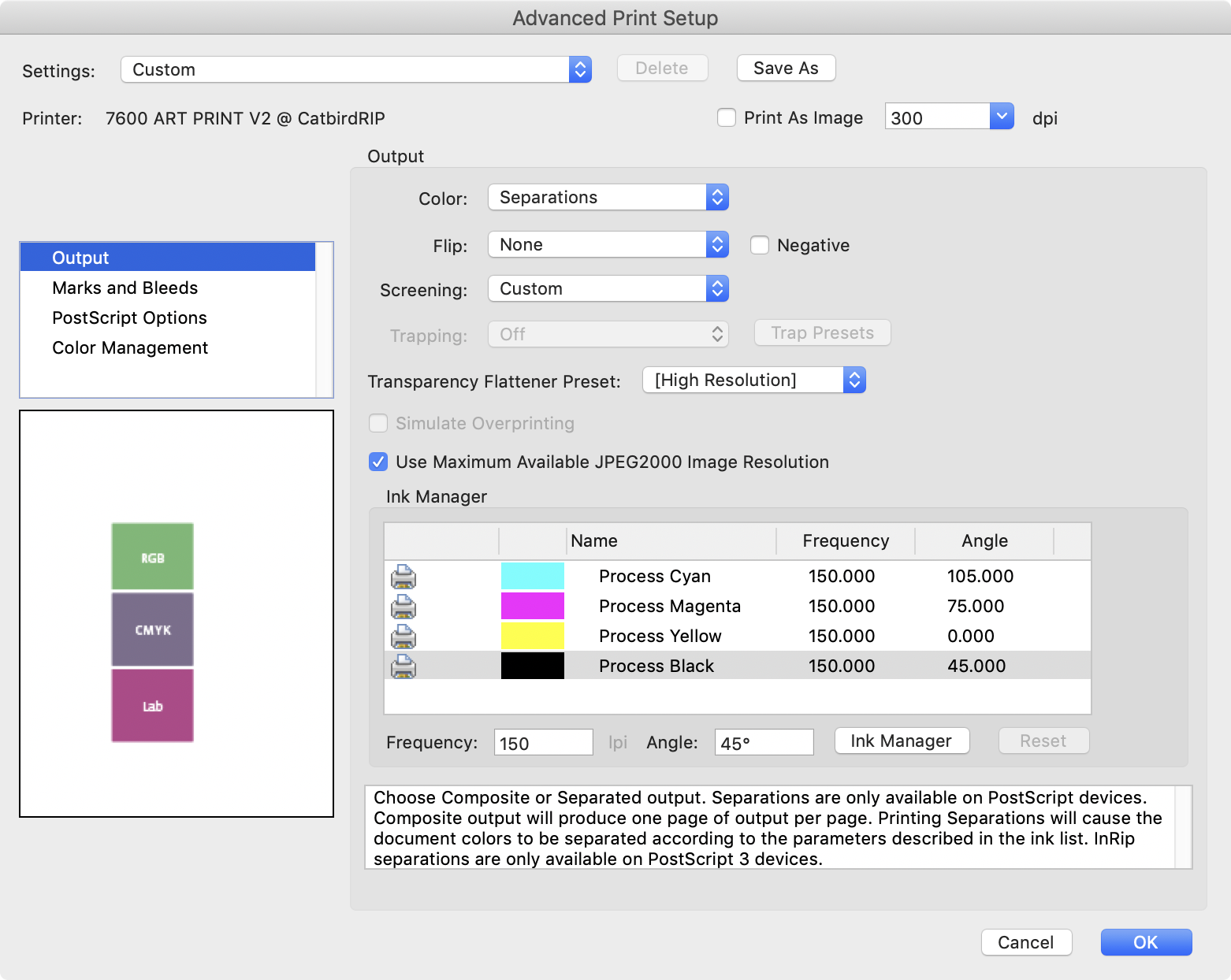Click the Save As button

785,68
